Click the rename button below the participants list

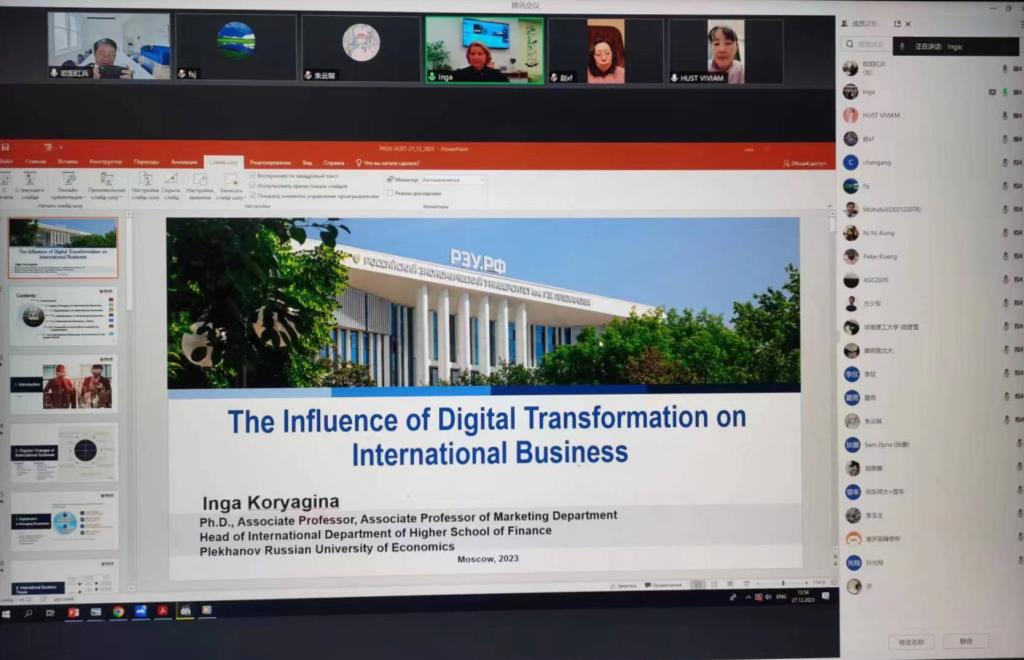pyautogui.click(x=910, y=641)
